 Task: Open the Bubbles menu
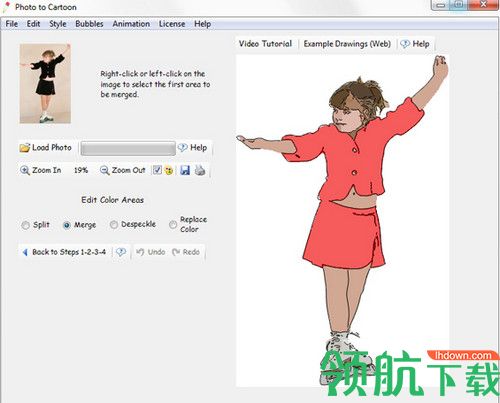point(89,24)
